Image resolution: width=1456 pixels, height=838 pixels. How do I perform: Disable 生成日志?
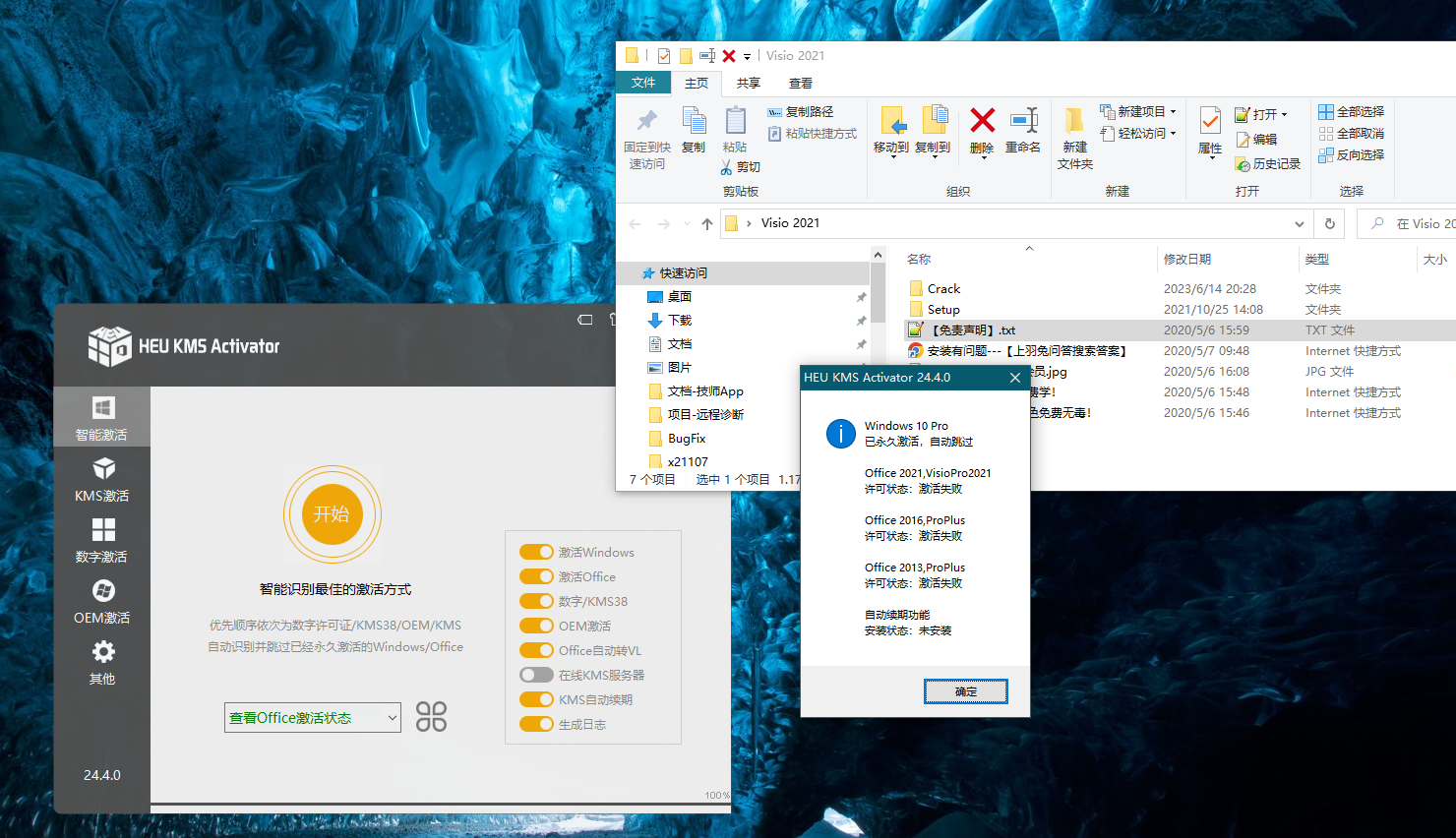coord(536,724)
